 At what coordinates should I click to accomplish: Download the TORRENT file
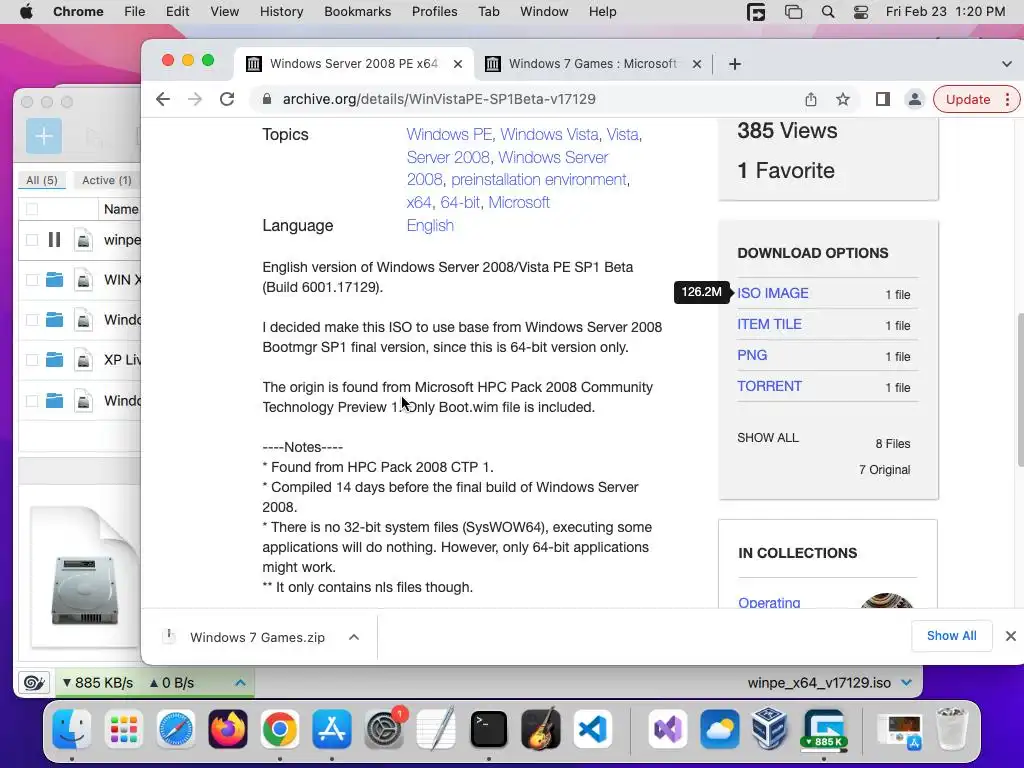coord(769,386)
